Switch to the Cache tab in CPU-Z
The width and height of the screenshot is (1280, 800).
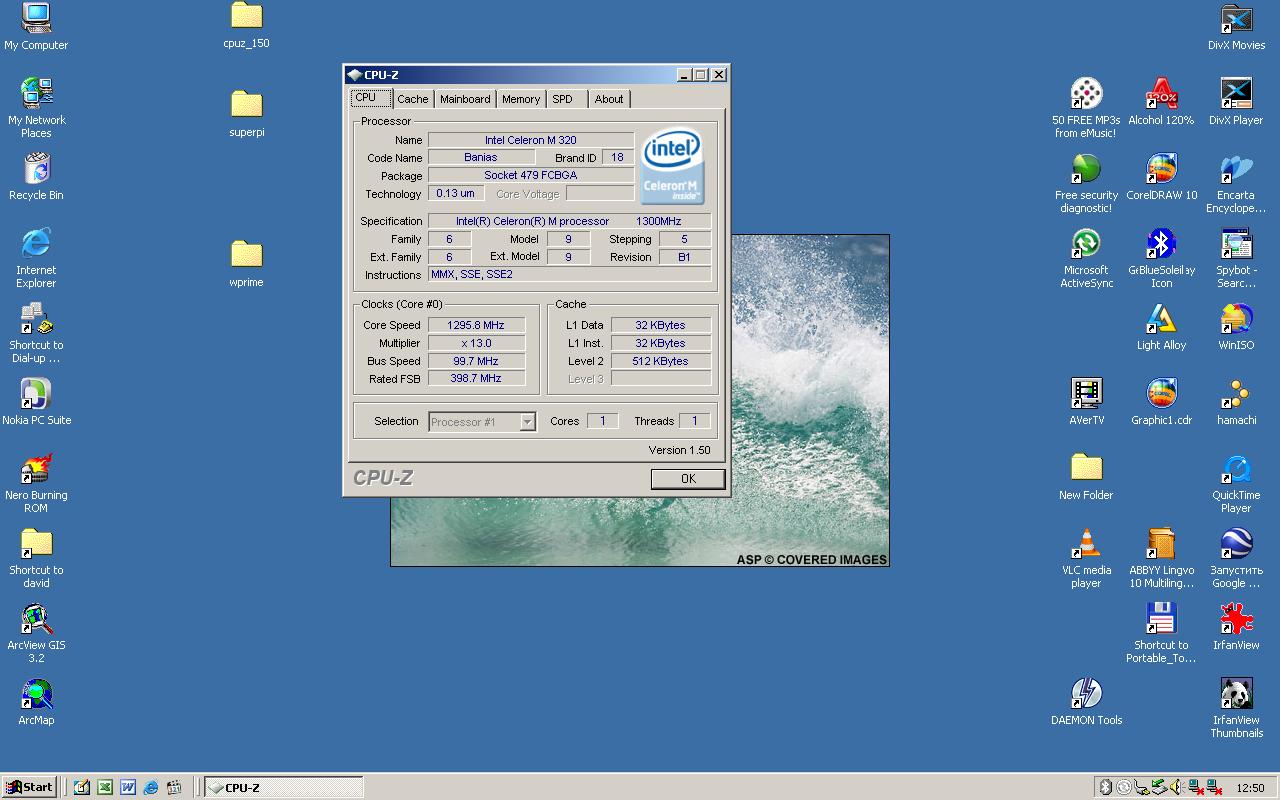pos(412,99)
